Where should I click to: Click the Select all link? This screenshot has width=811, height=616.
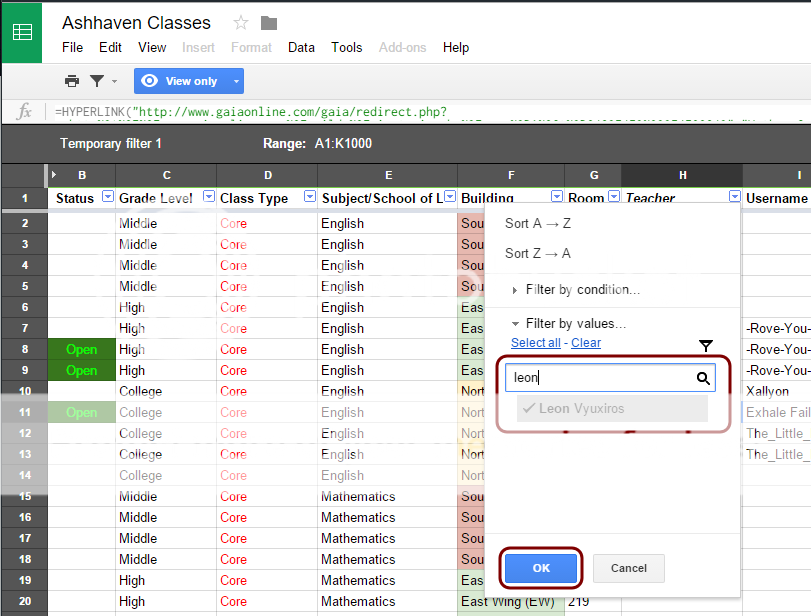click(535, 343)
